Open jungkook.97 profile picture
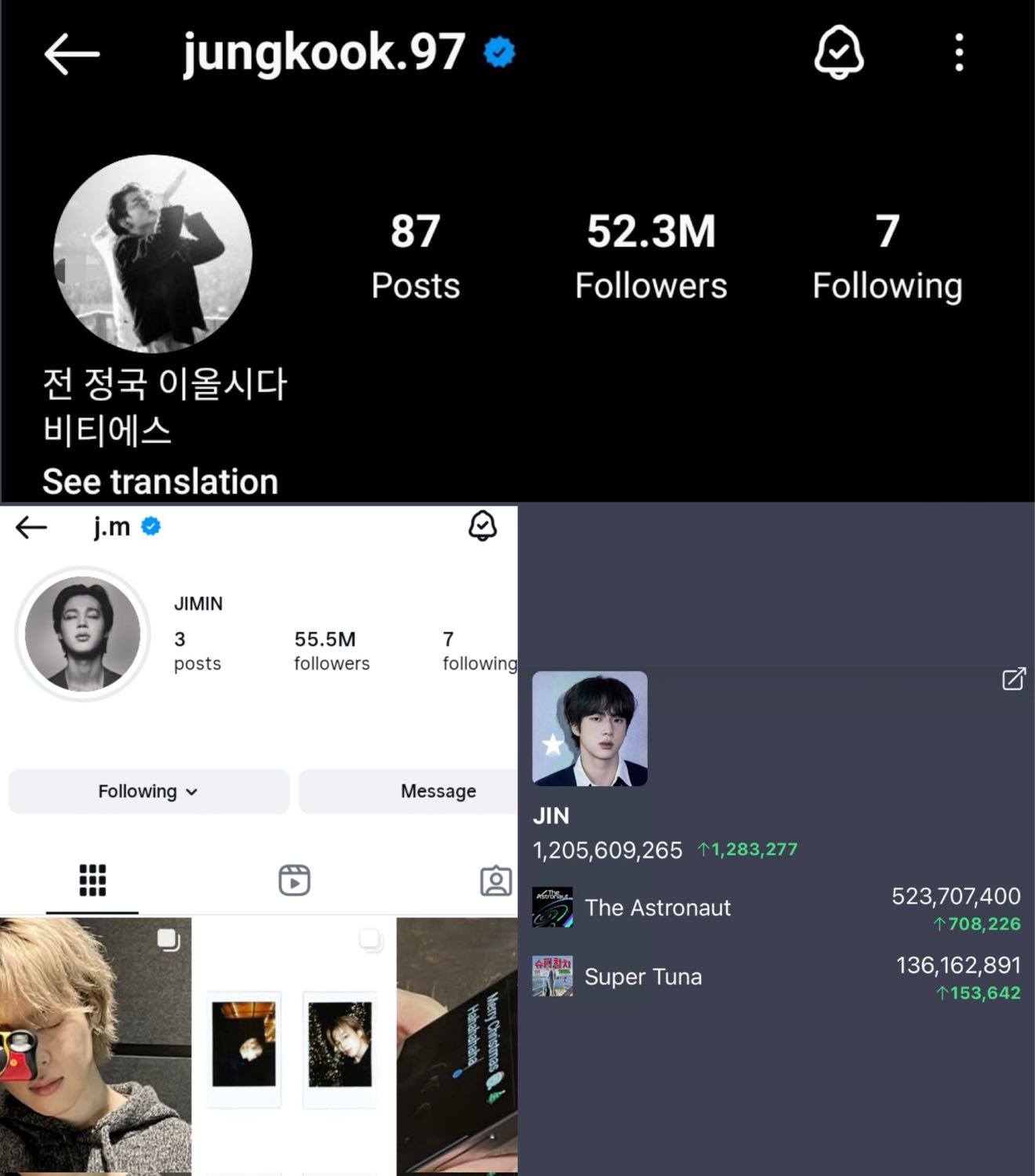1035x1176 pixels. click(153, 253)
